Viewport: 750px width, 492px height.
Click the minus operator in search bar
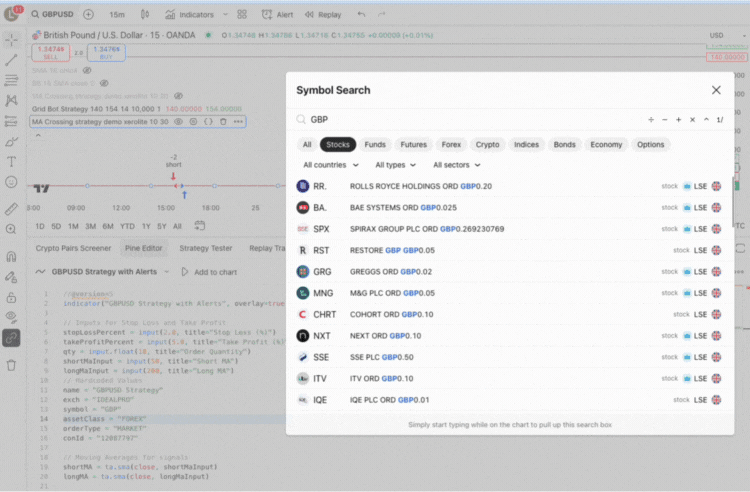pos(664,120)
